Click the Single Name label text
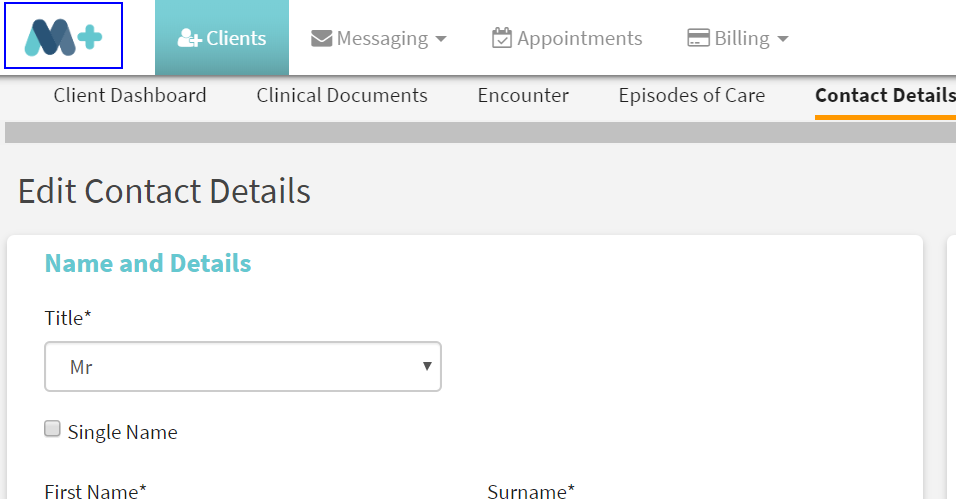This screenshot has width=956, height=499. [123, 433]
